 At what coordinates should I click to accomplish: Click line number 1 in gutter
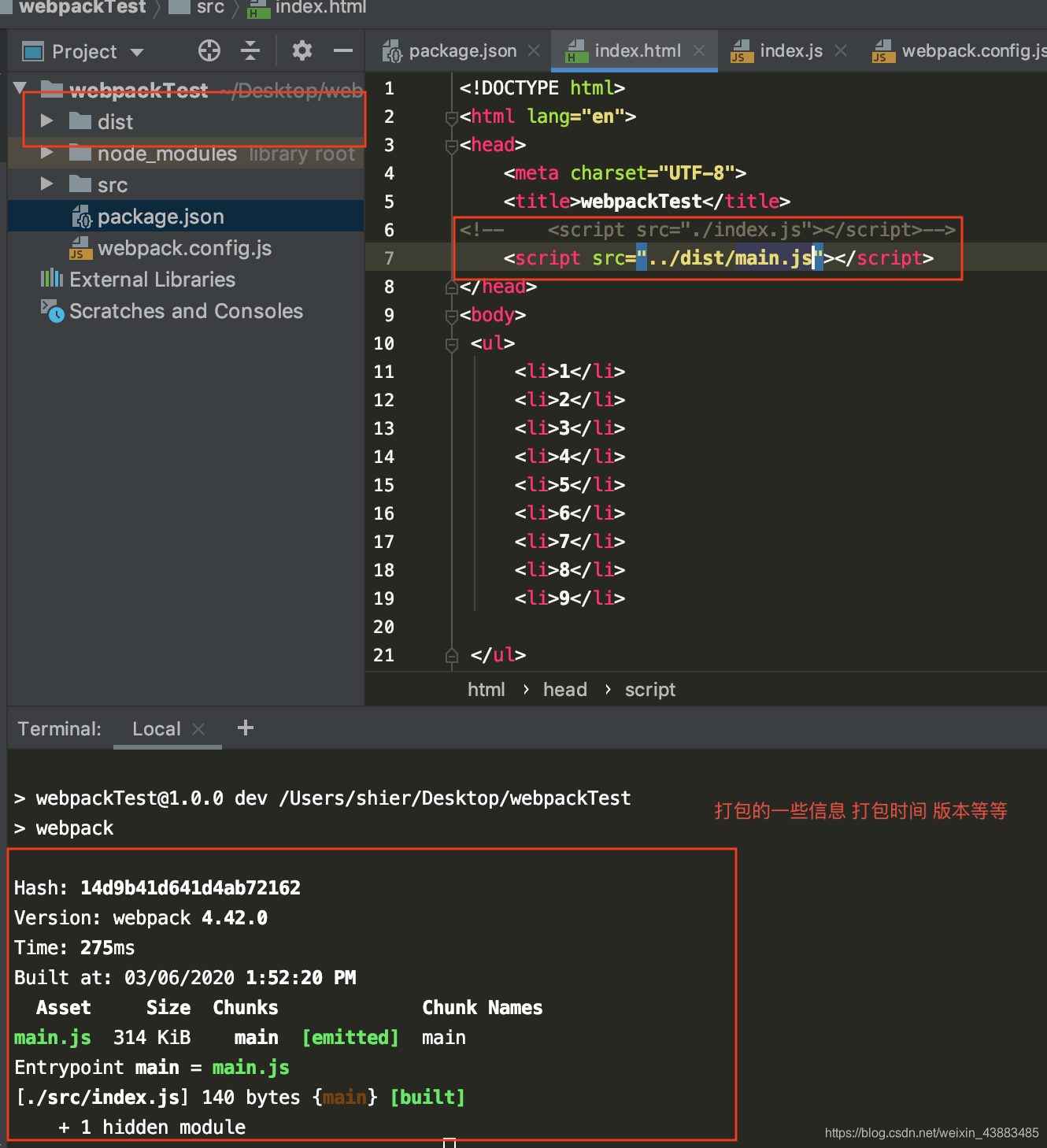tap(389, 88)
